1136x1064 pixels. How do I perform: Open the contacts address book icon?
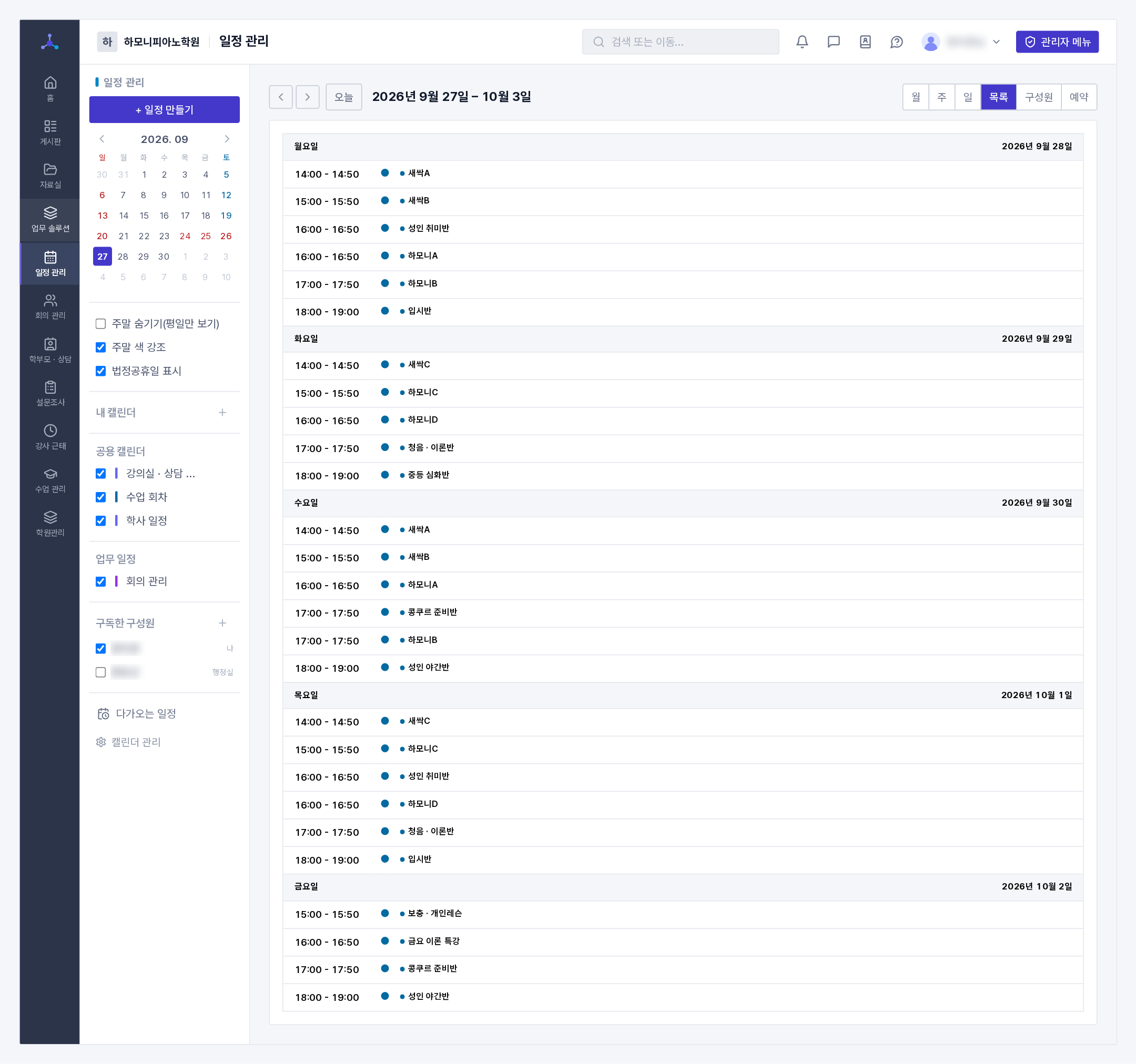[x=865, y=42]
